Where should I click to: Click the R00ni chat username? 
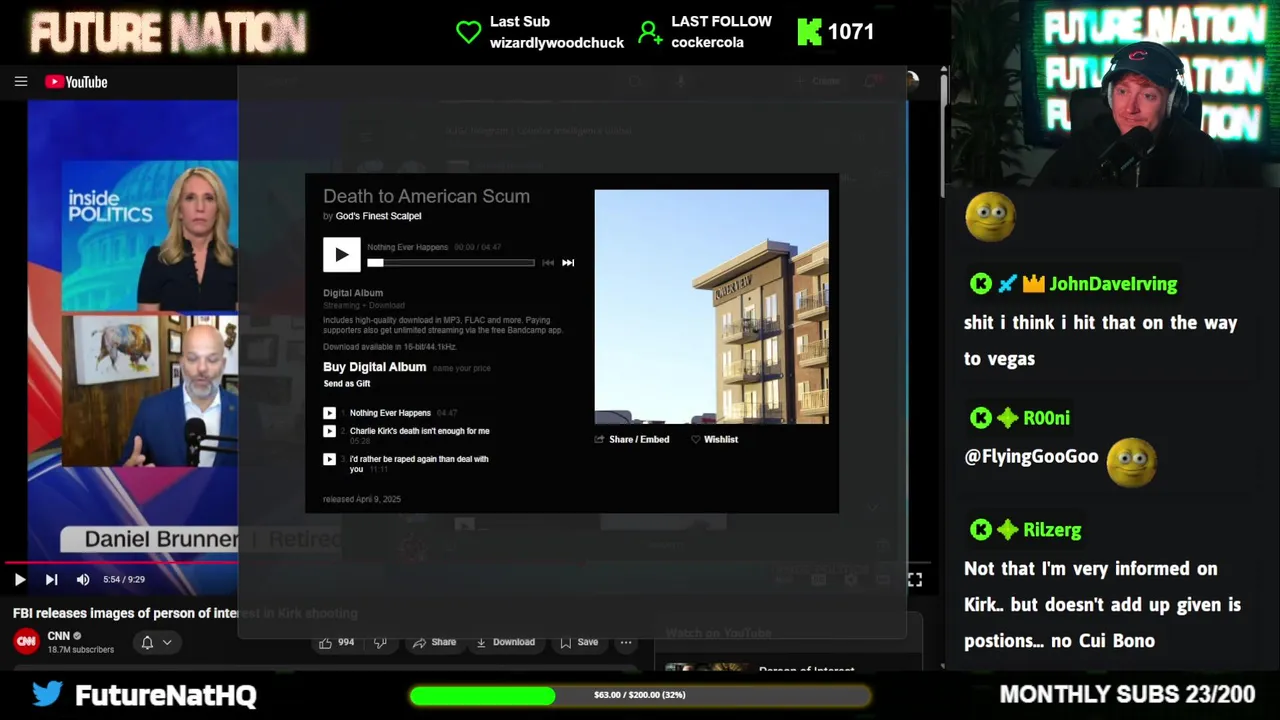tap(1046, 418)
